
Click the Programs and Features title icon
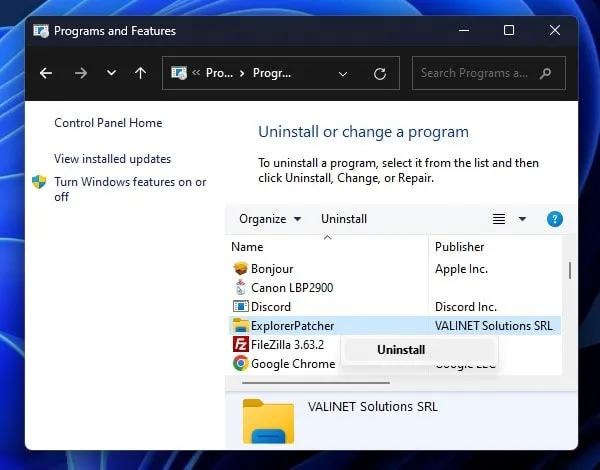pos(41,31)
